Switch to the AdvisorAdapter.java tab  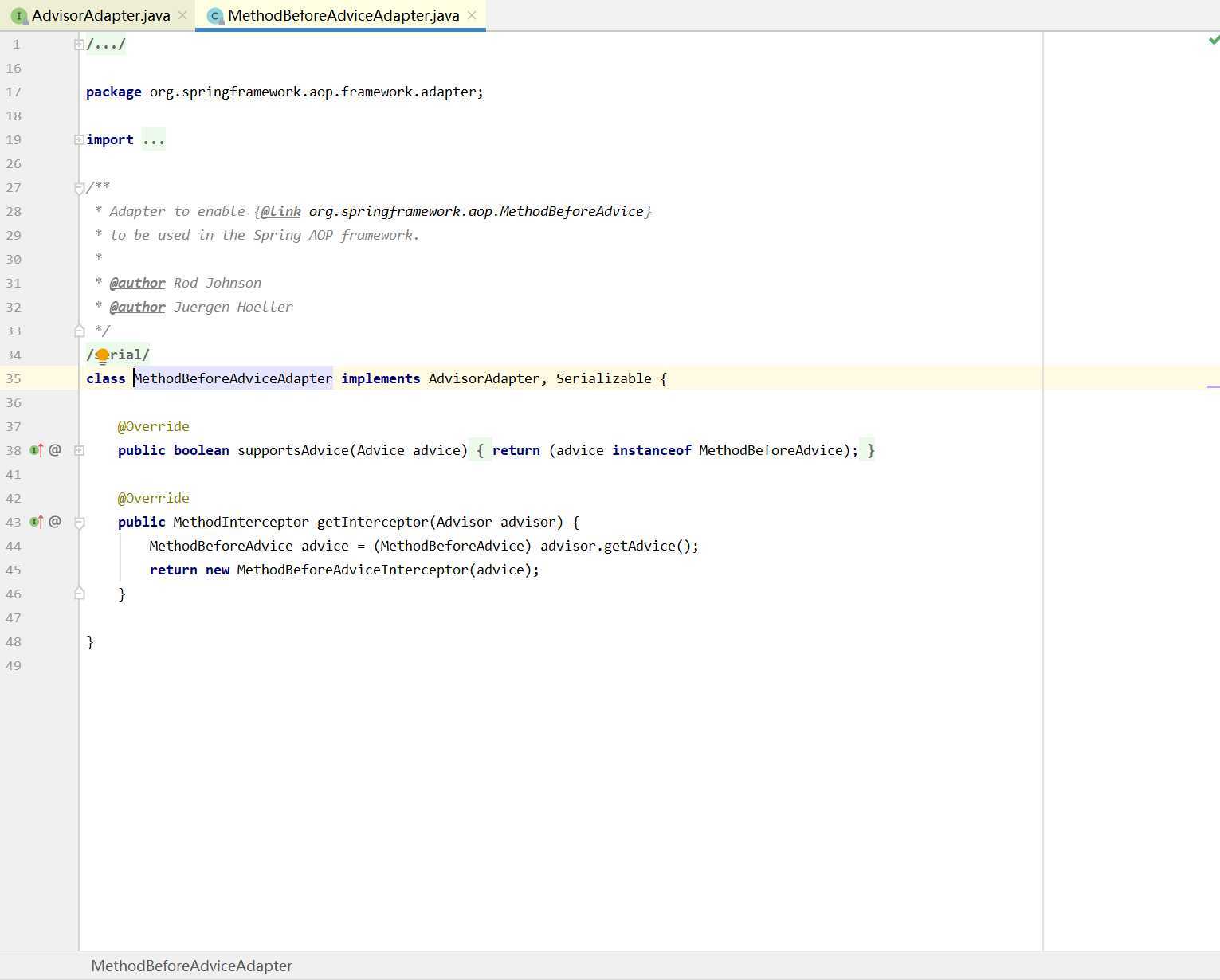(x=100, y=15)
